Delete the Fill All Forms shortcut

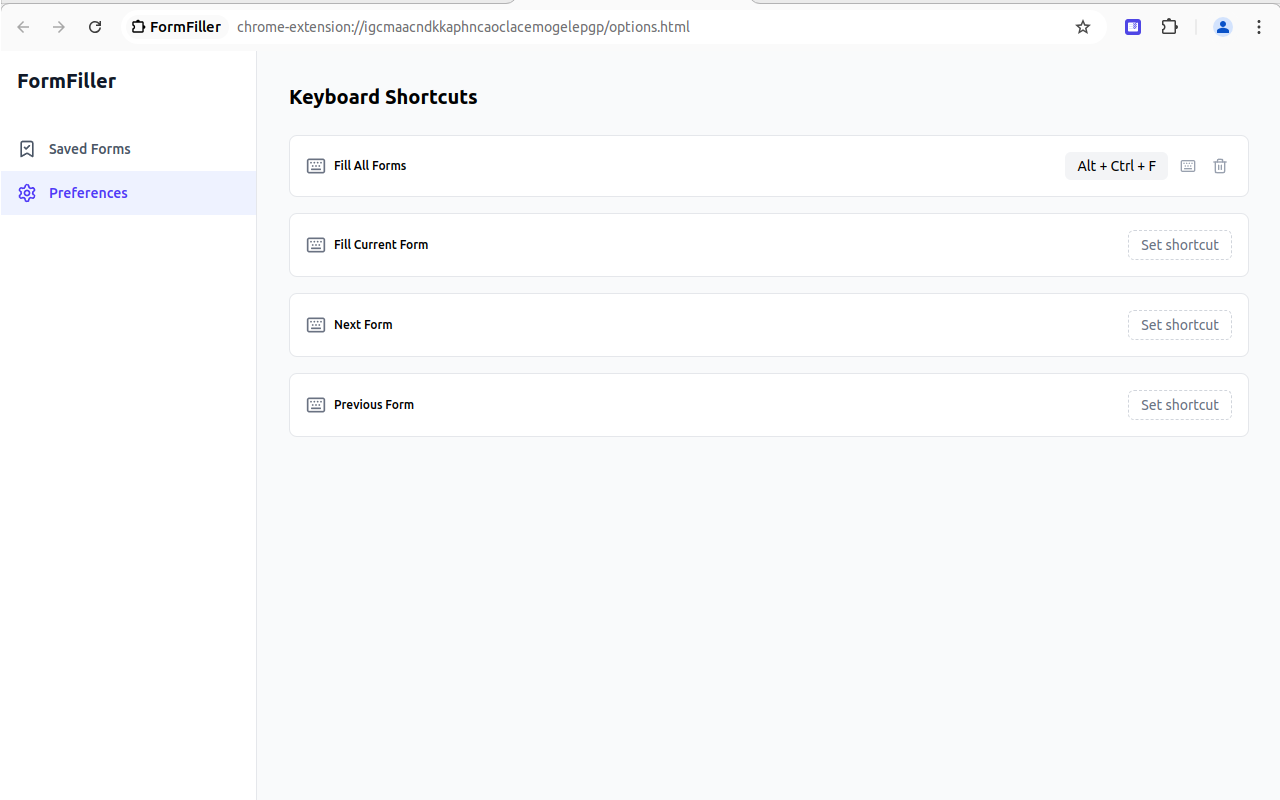pyautogui.click(x=1220, y=166)
